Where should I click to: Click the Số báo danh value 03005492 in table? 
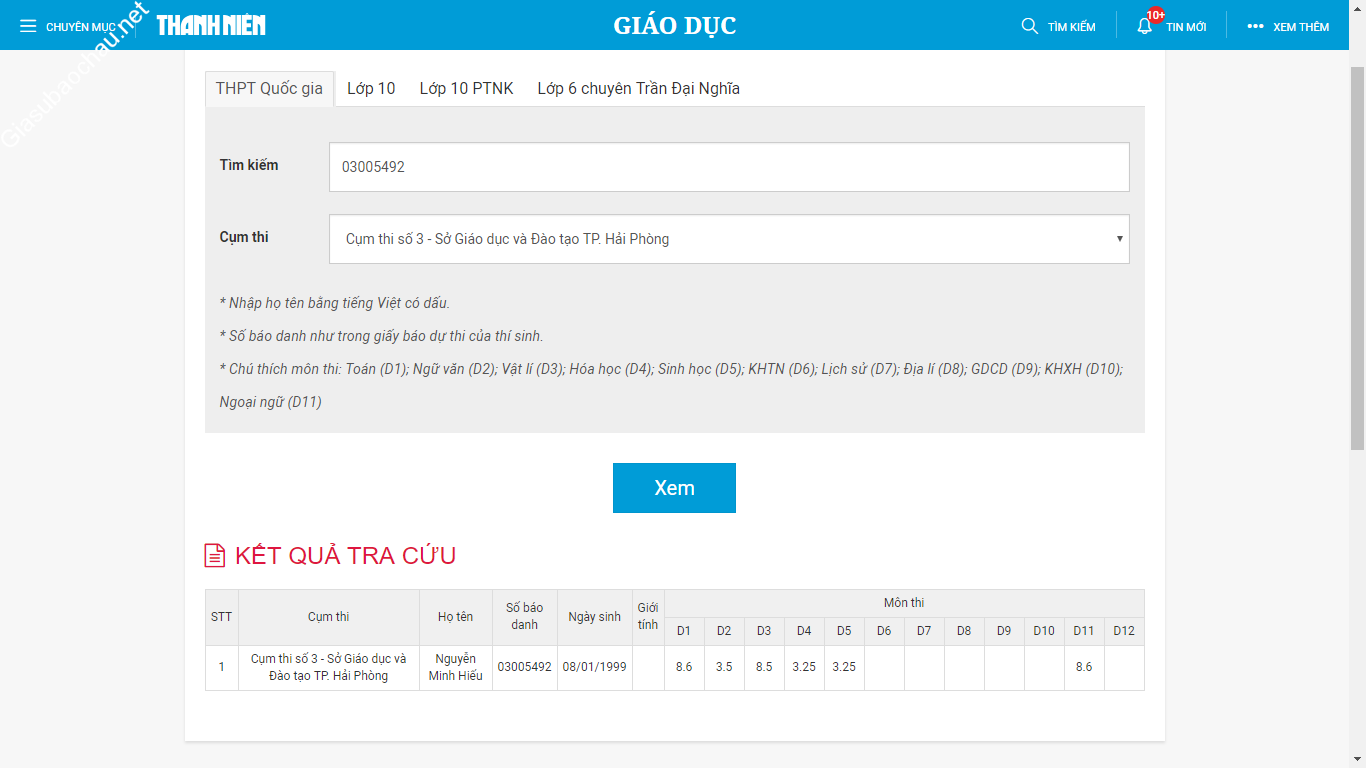pos(524,667)
